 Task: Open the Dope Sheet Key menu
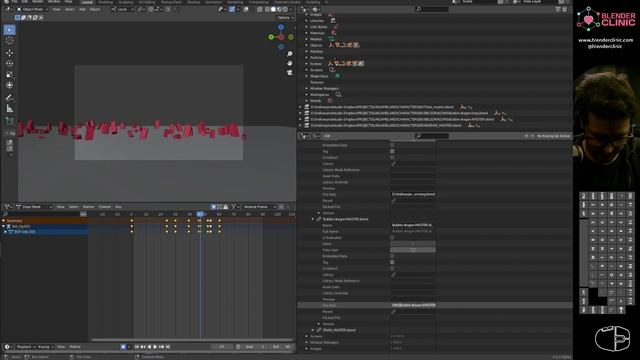point(118,207)
